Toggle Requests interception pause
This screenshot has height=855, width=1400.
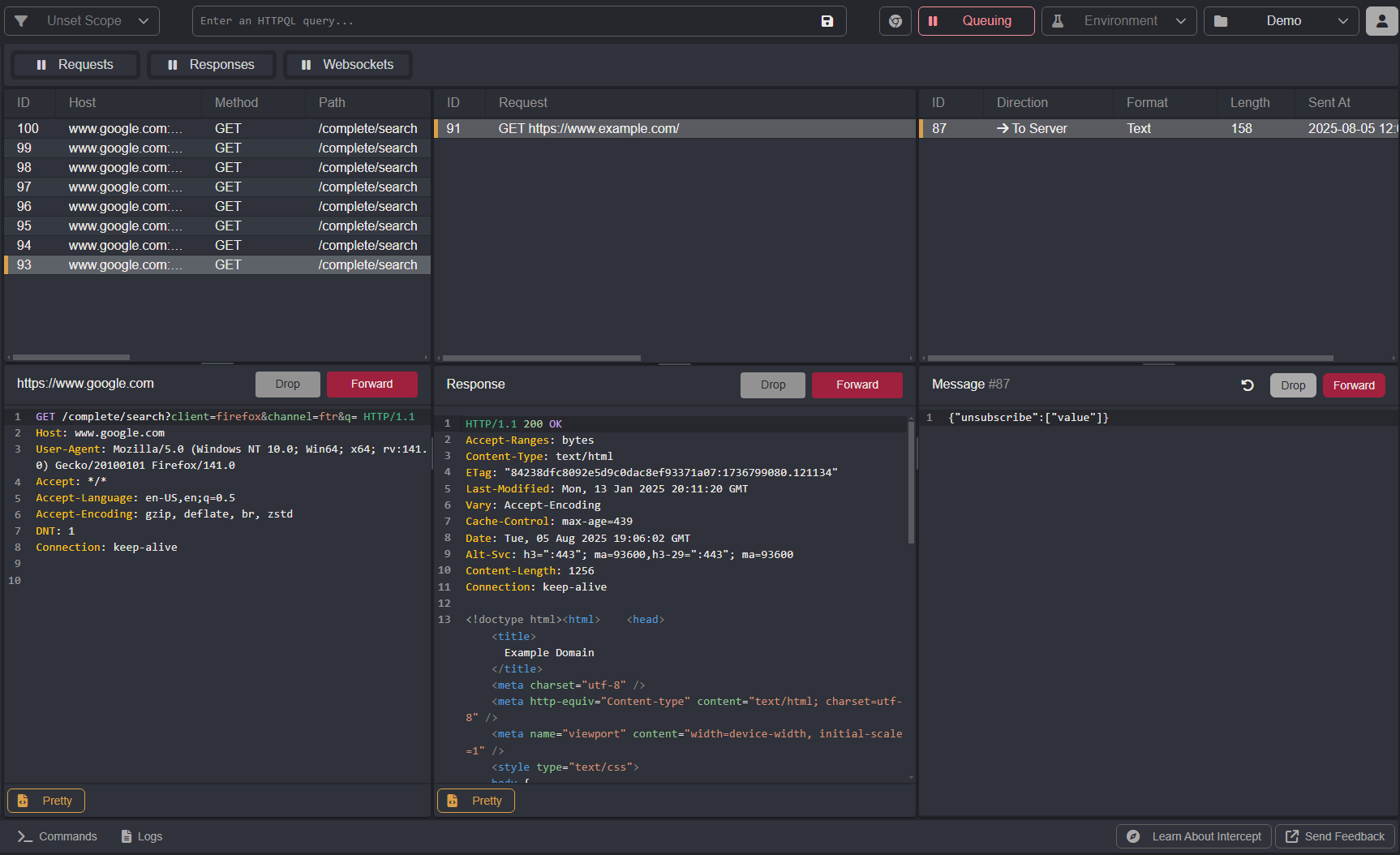(x=75, y=65)
